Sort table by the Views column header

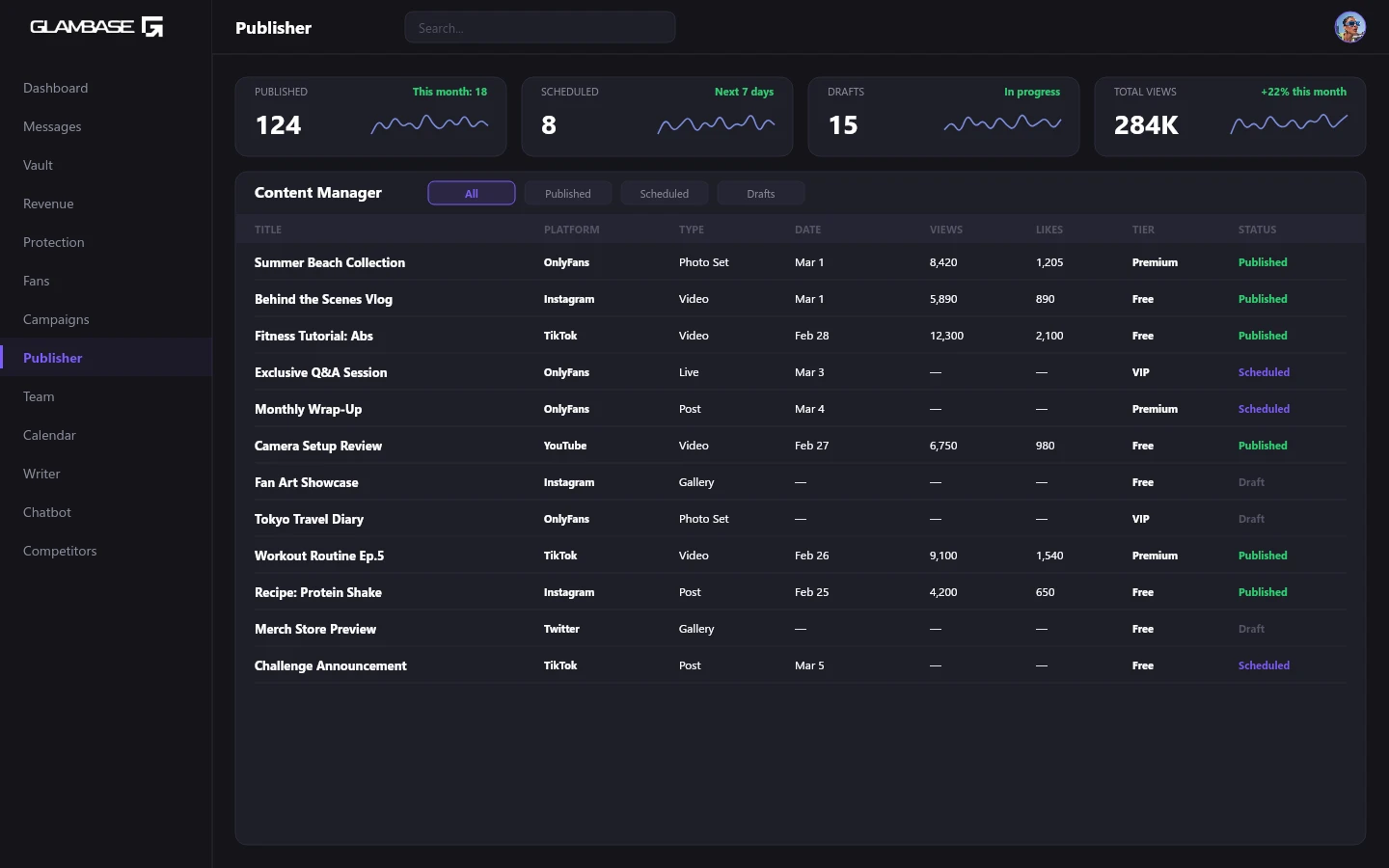[x=945, y=230]
